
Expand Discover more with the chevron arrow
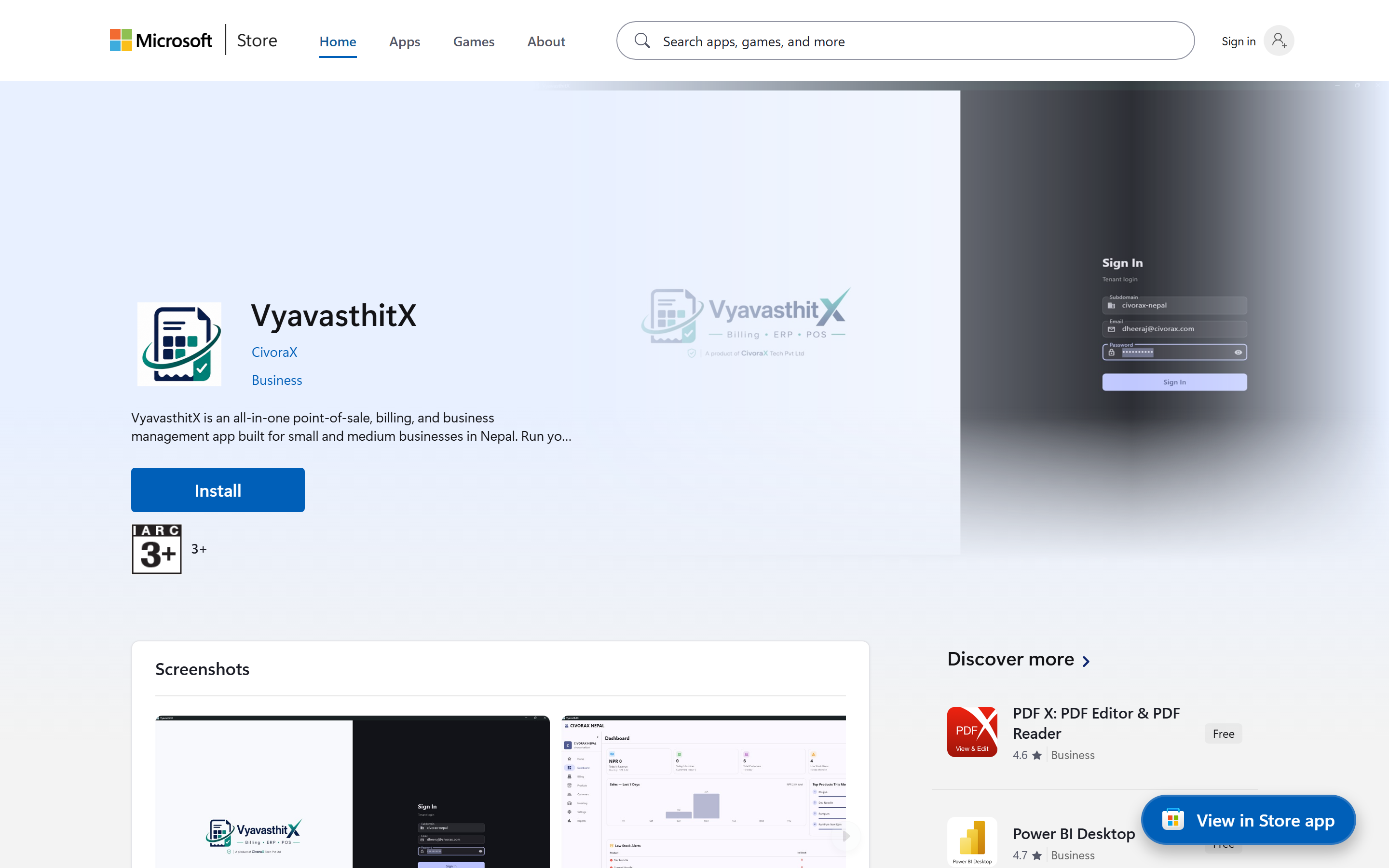coord(1086,661)
